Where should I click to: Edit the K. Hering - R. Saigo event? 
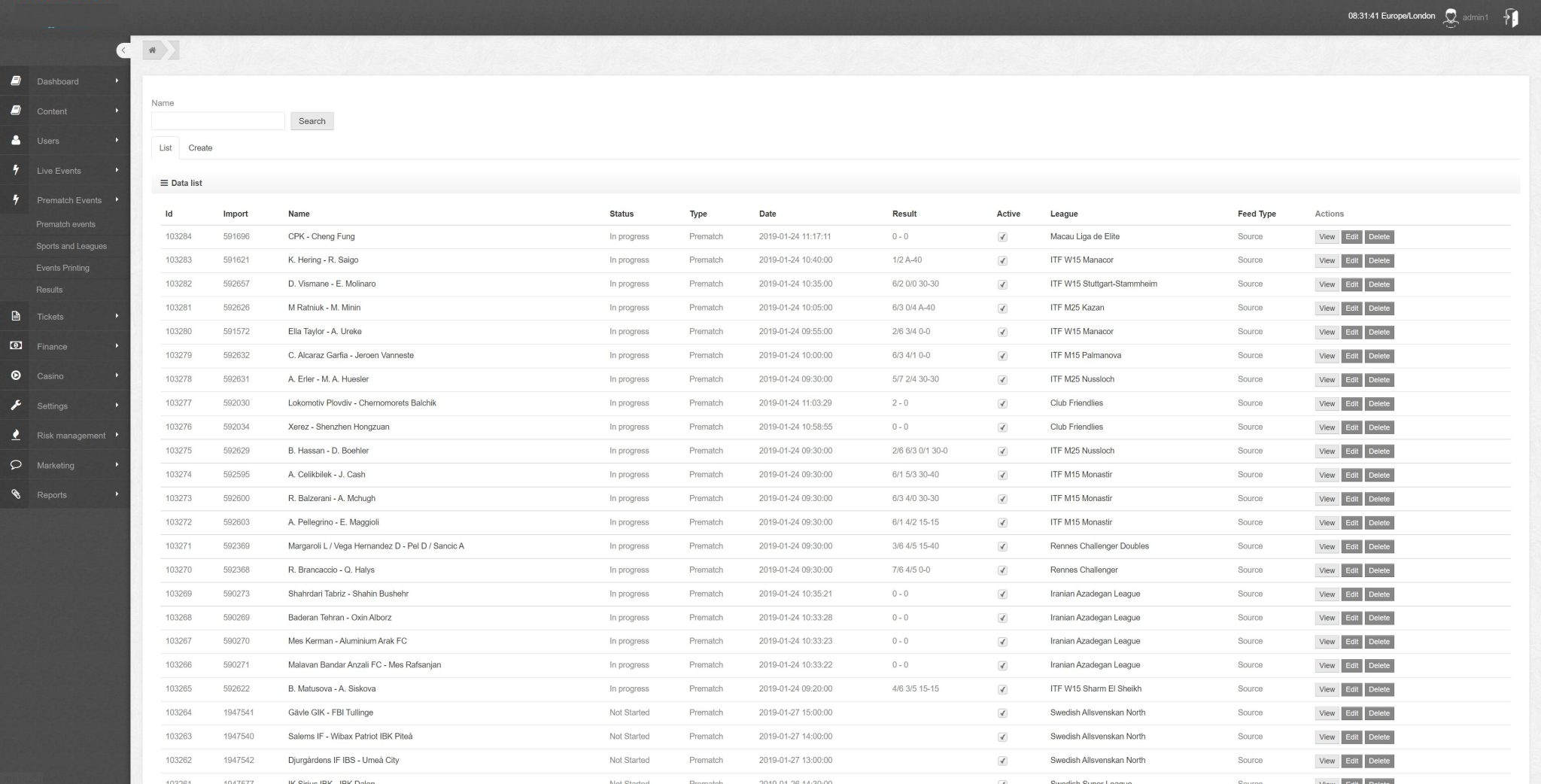click(x=1351, y=261)
